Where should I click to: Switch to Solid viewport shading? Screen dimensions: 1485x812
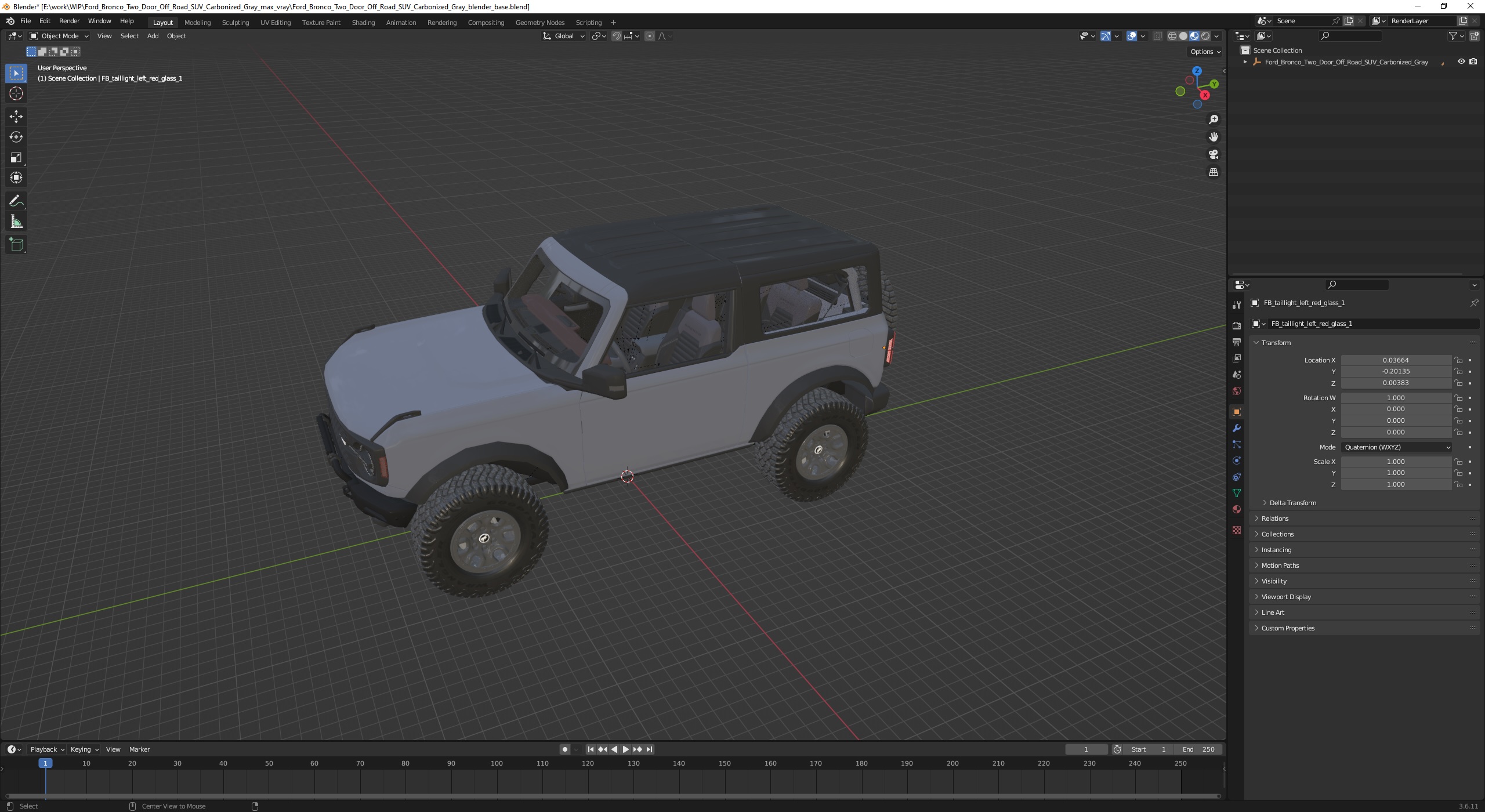click(x=1183, y=36)
